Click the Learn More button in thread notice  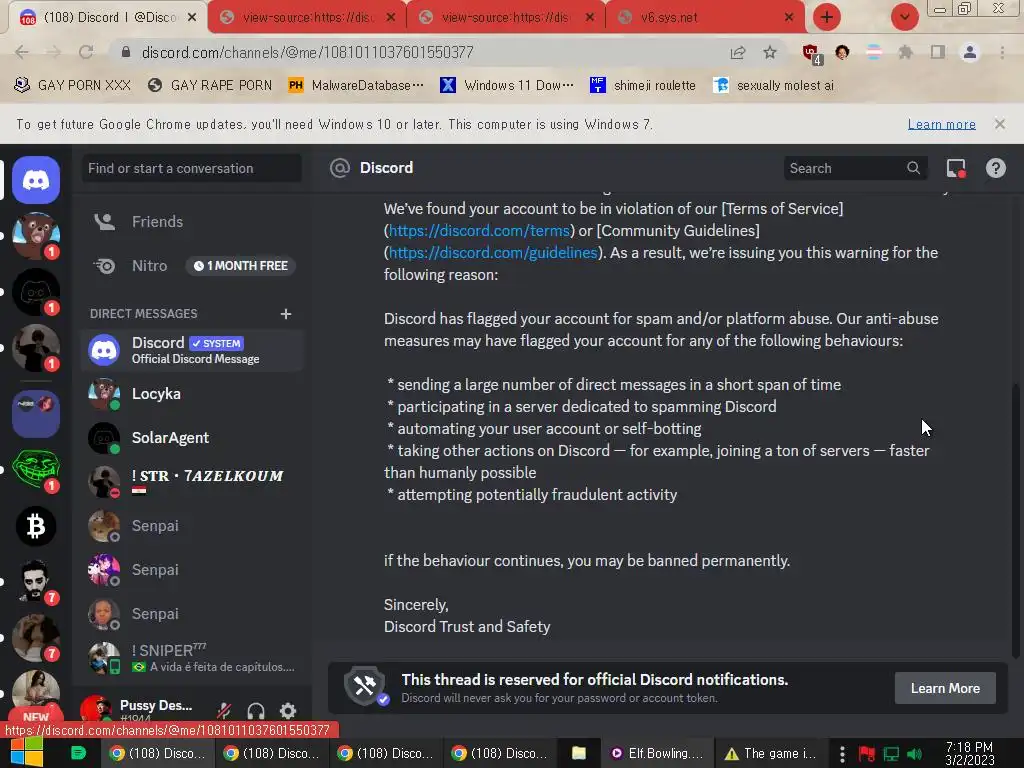[x=945, y=688]
